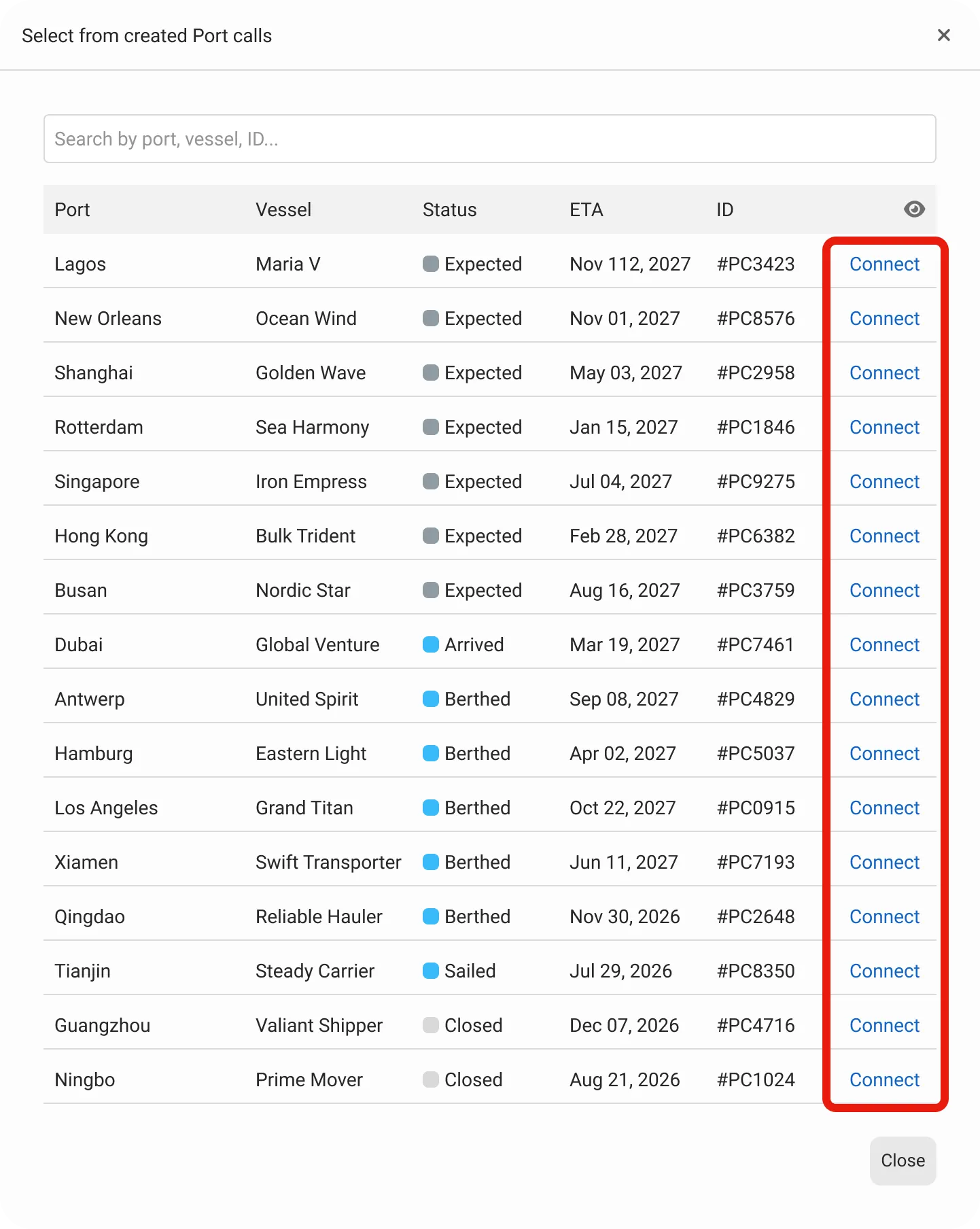Click the ID #PC8576 cell

[756, 318]
